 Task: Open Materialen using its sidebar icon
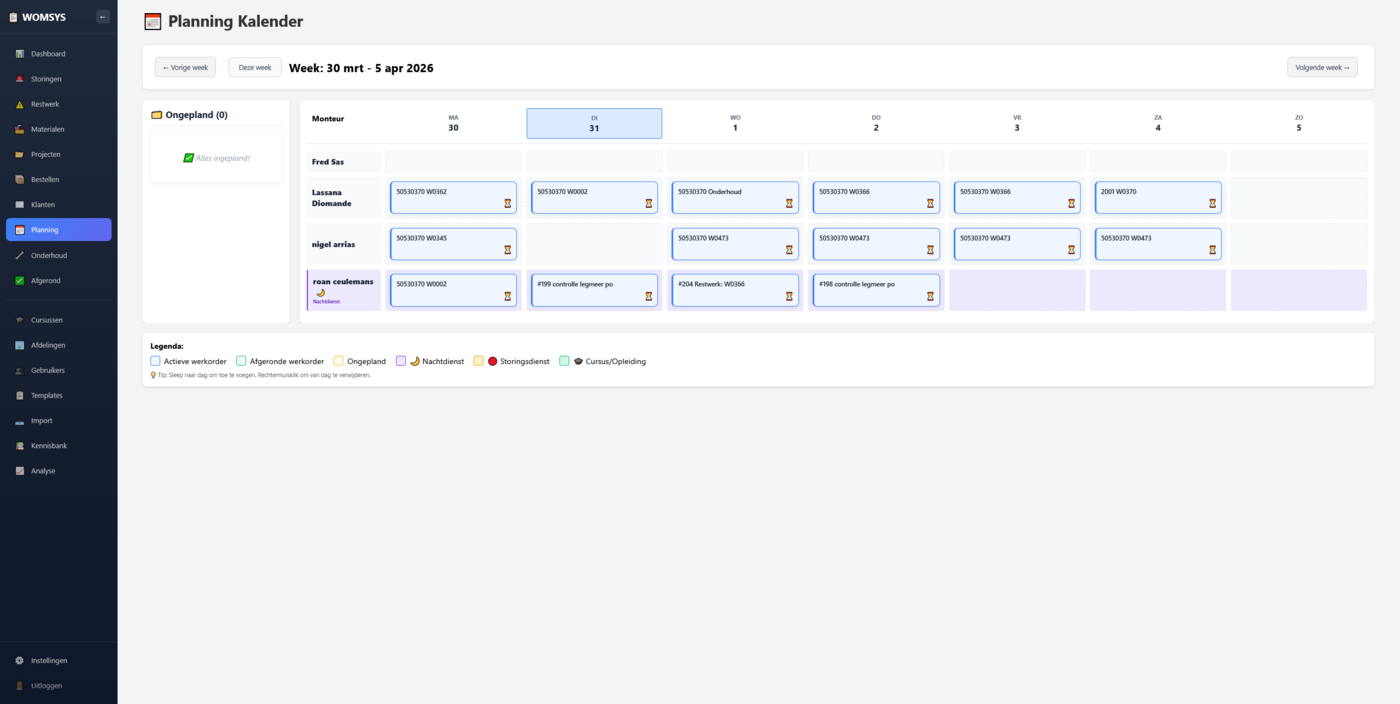tap(18, 128)
